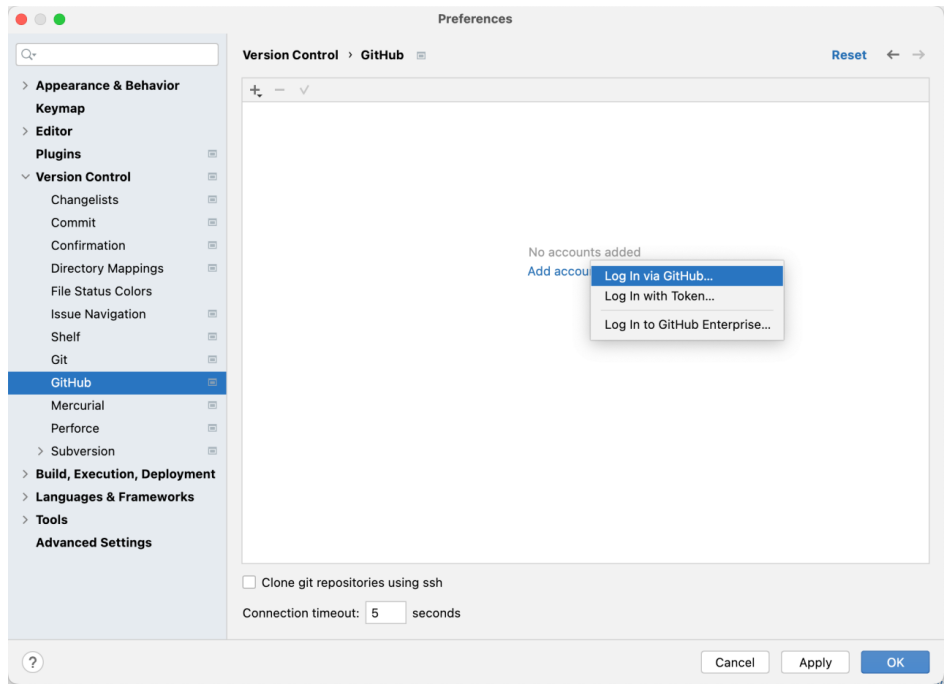Select Changelists under Version Control
944x686 pixels.
pyautogui.click(x=85, y=200)
